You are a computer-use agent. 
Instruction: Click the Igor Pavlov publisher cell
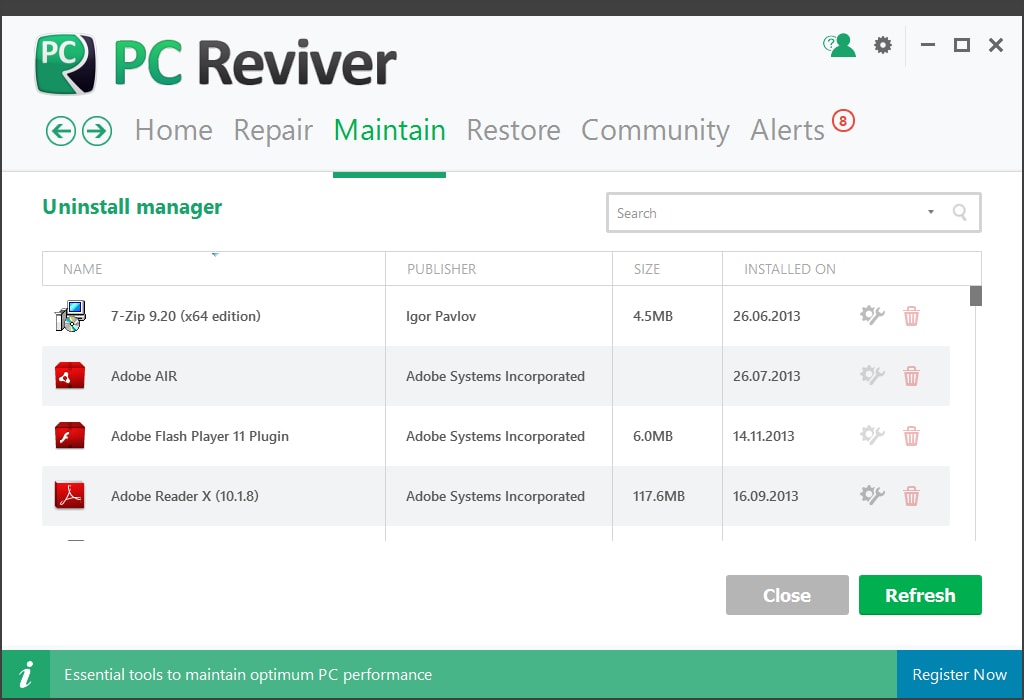pyautogui.click(x=441, y=316)
